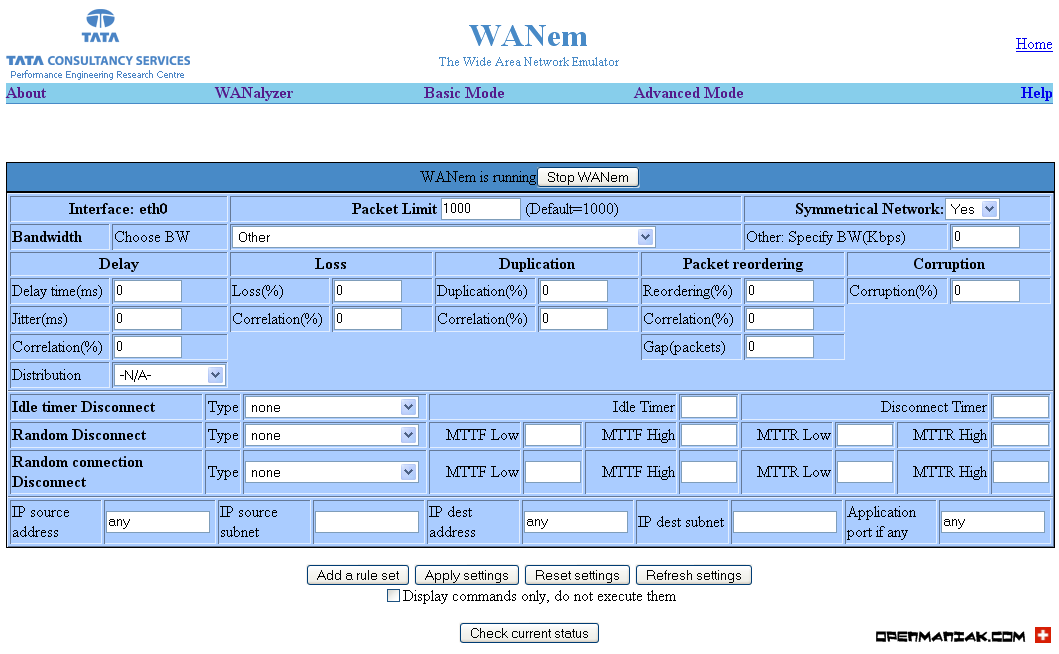1059x654 pixels.
Task: Open the Help link
Action: [1036, 93]
